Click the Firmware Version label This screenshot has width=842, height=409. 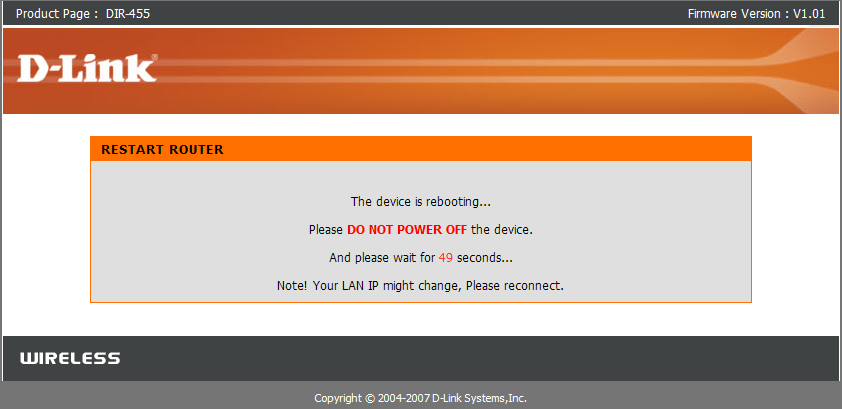pos(738,14)
